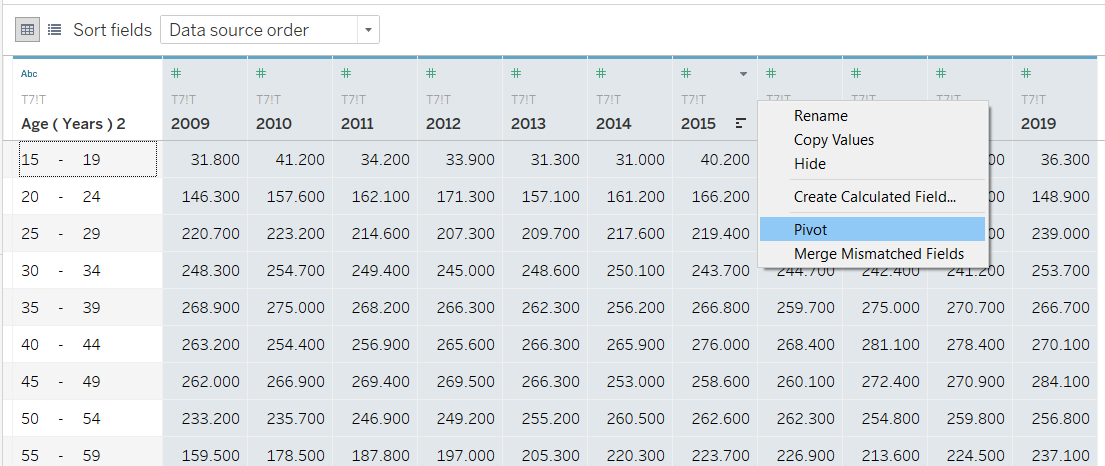Switch to the metadata list view

pyautogui.click(x=54, y=30)
